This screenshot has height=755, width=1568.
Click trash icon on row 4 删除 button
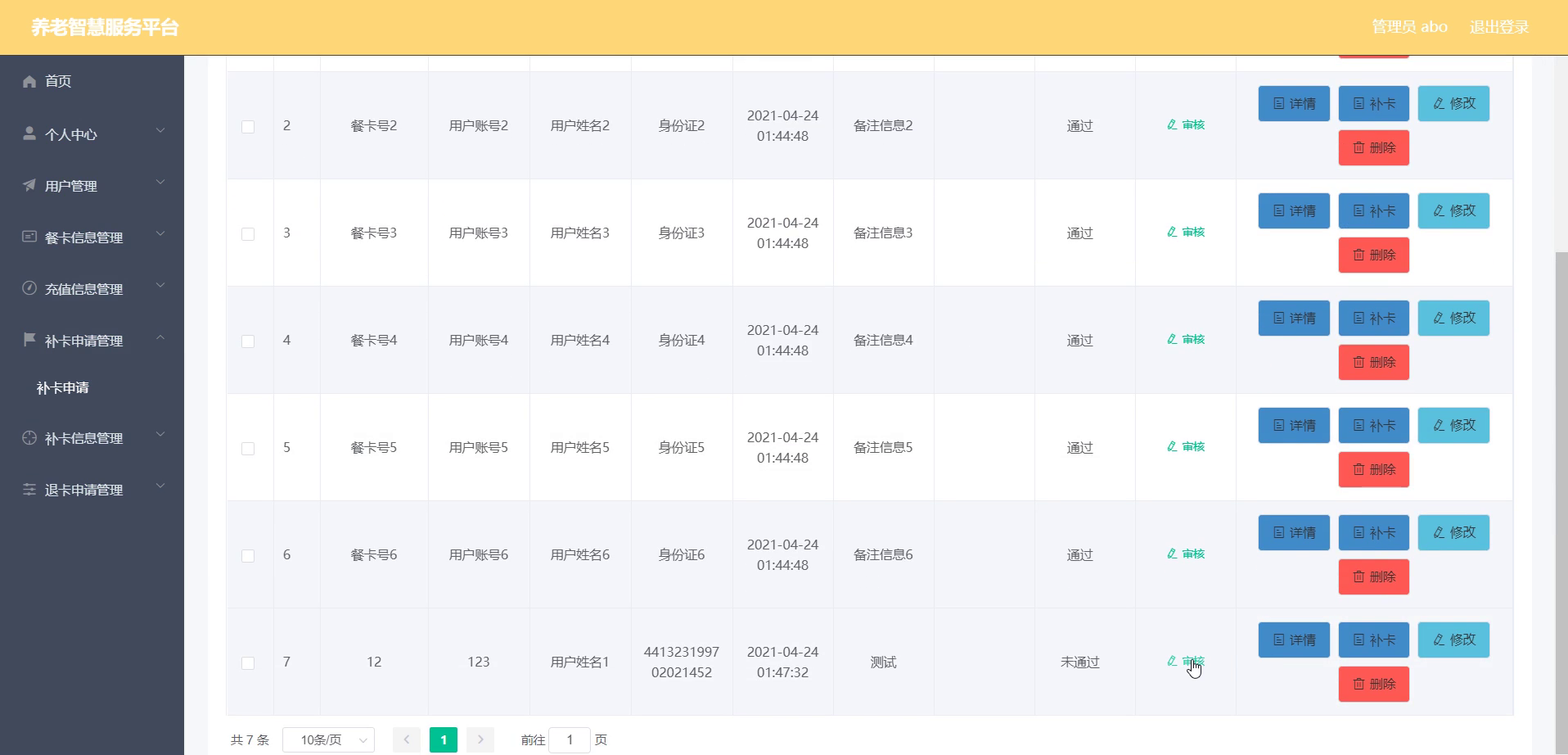click(1358, 362)
